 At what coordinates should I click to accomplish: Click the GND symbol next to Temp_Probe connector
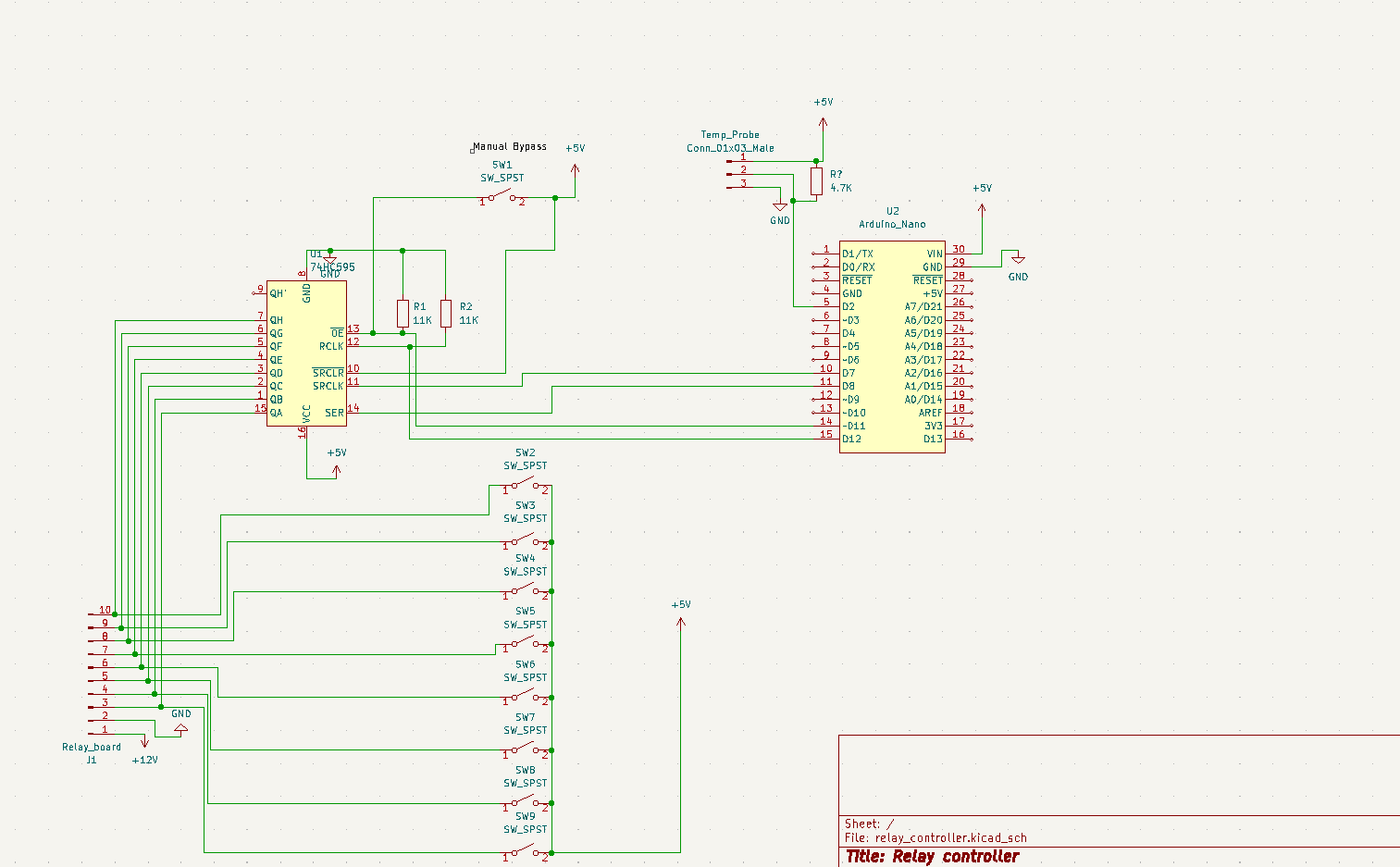click(780, 207)
